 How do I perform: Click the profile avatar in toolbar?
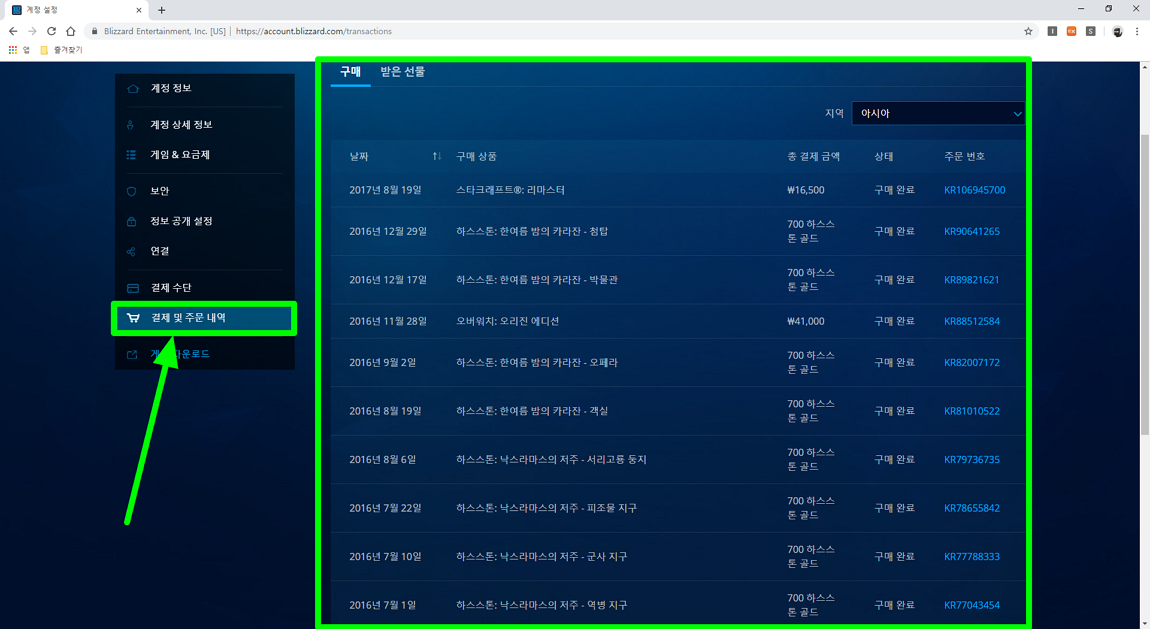(1117, 32)
